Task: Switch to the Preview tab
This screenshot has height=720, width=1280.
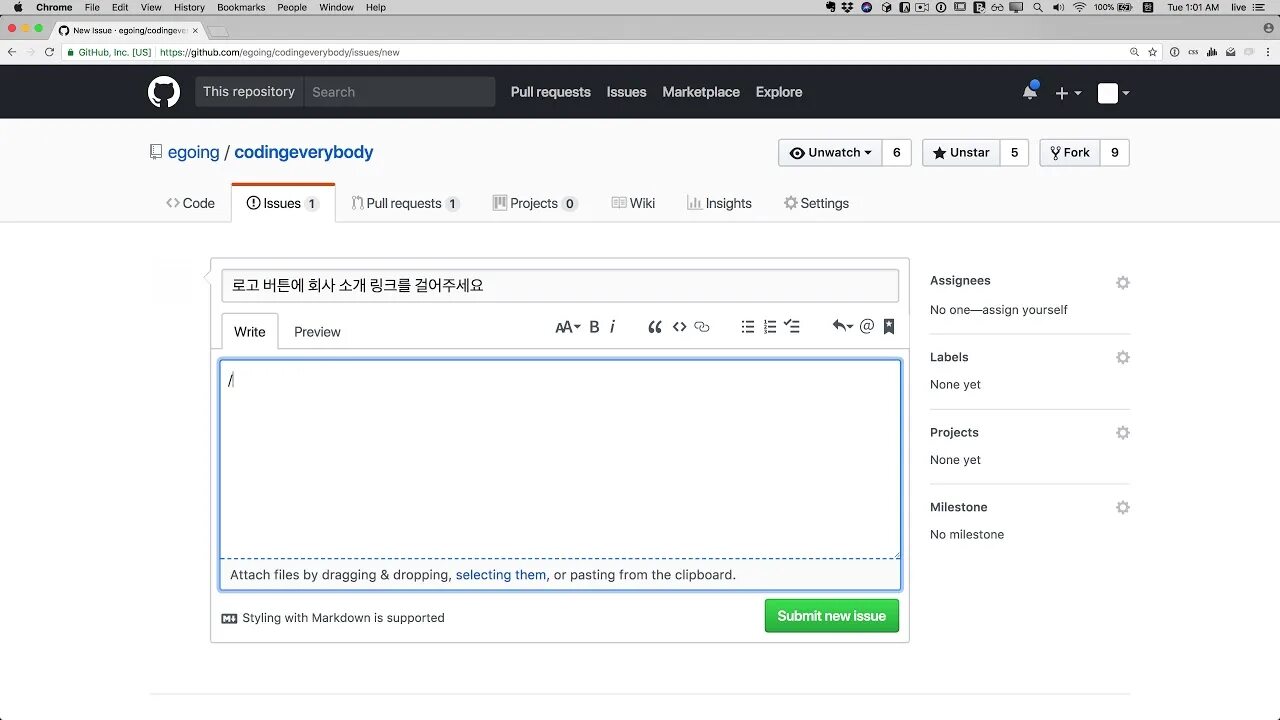Action: click(317, 332)
